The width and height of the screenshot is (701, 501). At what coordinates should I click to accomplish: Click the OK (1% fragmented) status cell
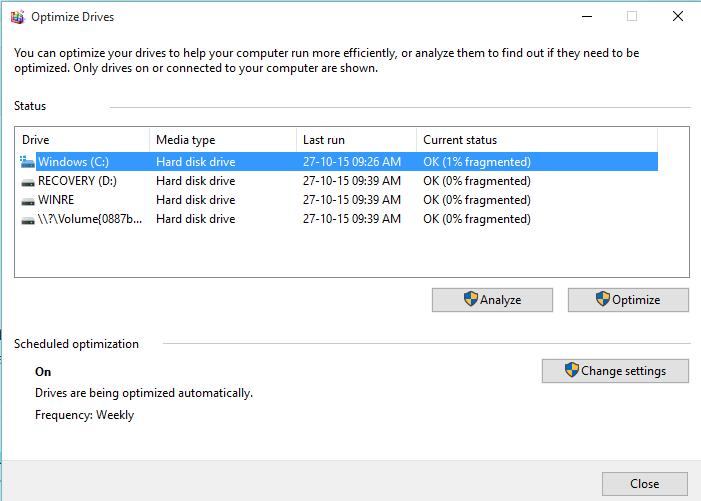pos(477,162)
